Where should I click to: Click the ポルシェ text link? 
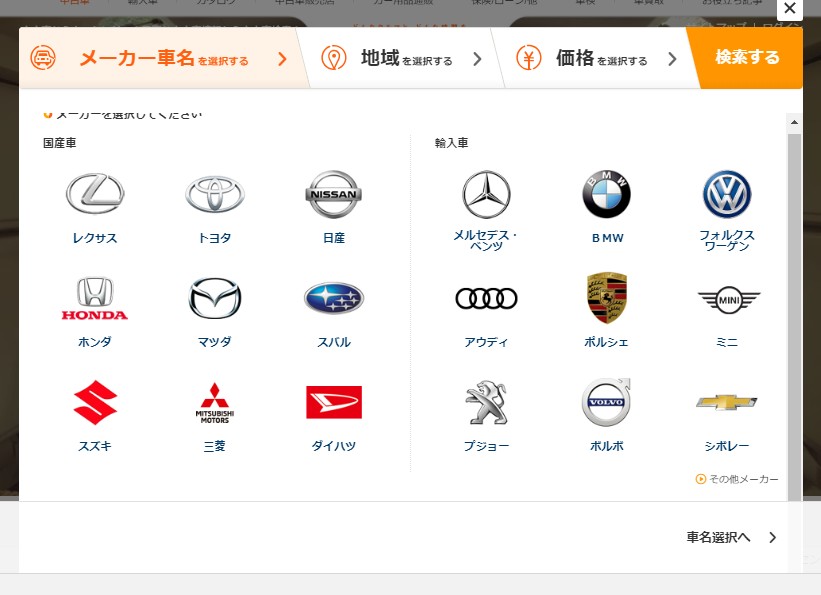point(606,342)
